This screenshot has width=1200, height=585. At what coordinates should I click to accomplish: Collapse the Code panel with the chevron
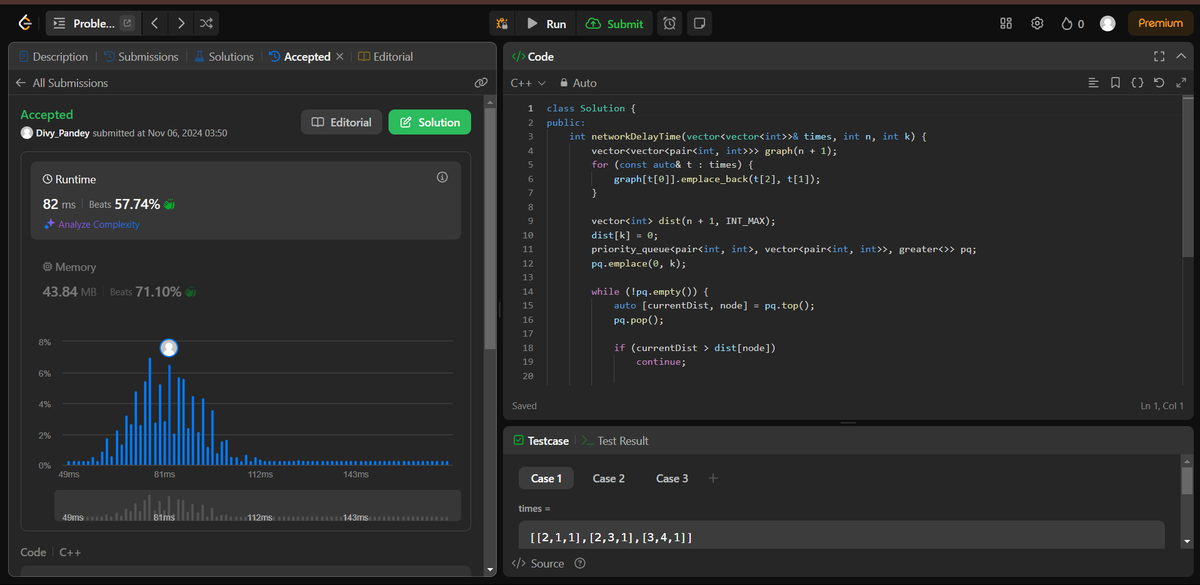click(1181, 56)
